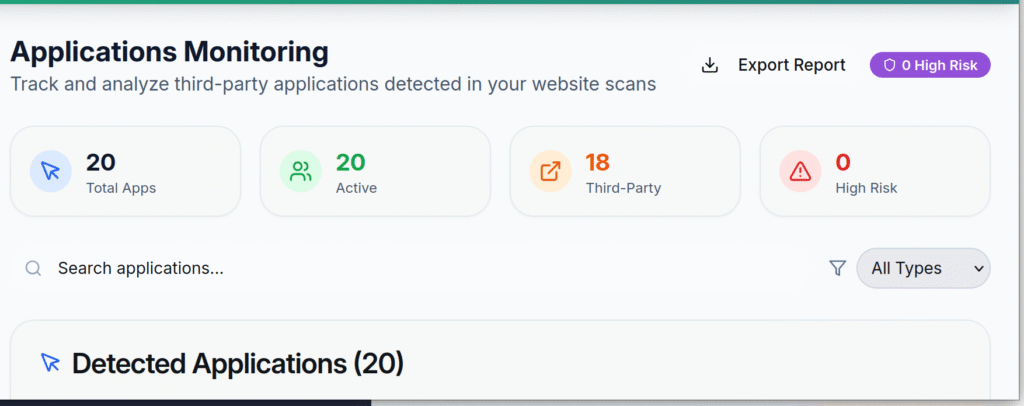This screenshot has width=1024, height=406.
Task: Click the purple 0 High Risk badge
Action: coord(930,66)
